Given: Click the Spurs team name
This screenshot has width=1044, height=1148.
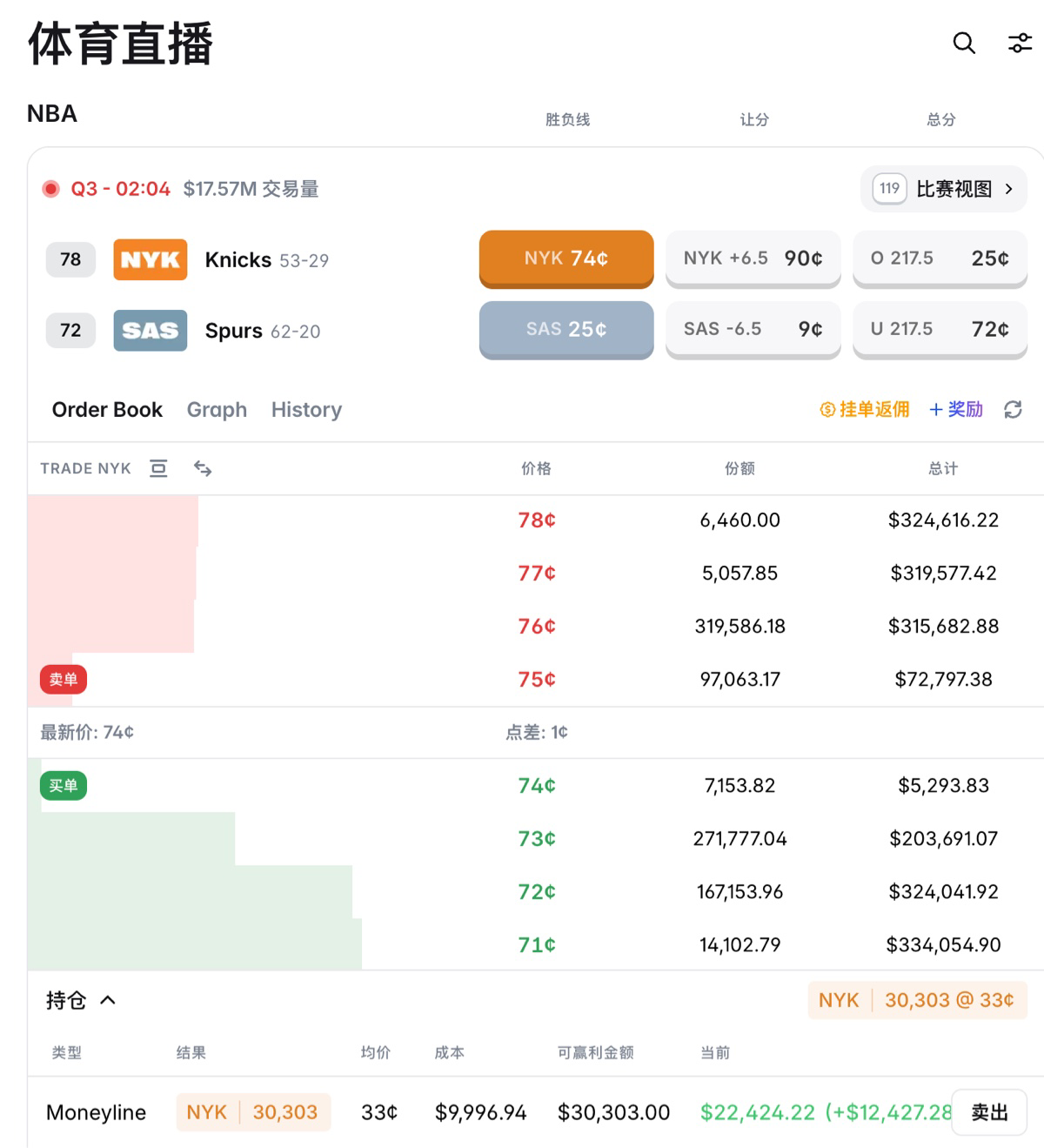Looking at the screenshot, I should pos(234,331).
